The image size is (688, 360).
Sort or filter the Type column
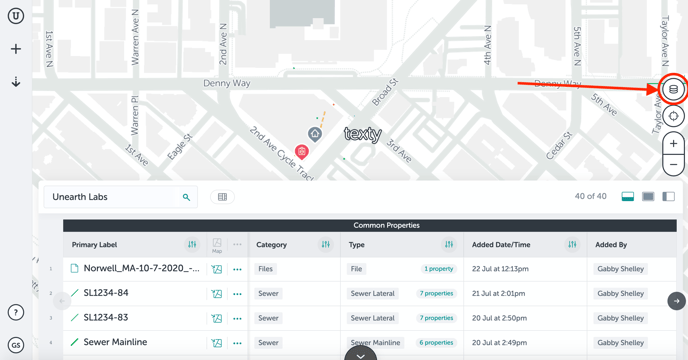coord(449,245)
